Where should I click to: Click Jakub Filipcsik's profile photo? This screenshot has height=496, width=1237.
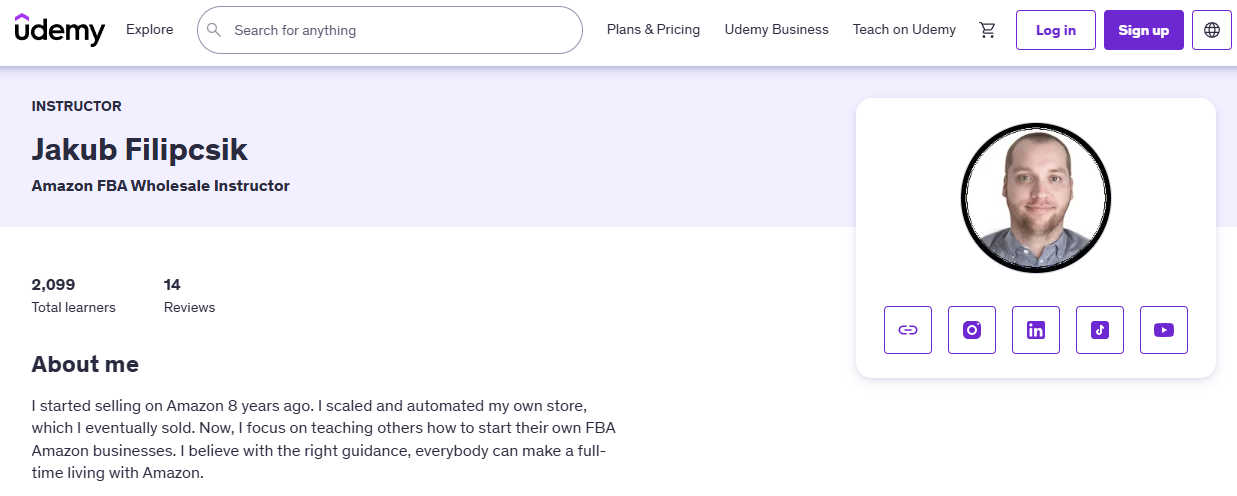click(x=1036, y=198)
